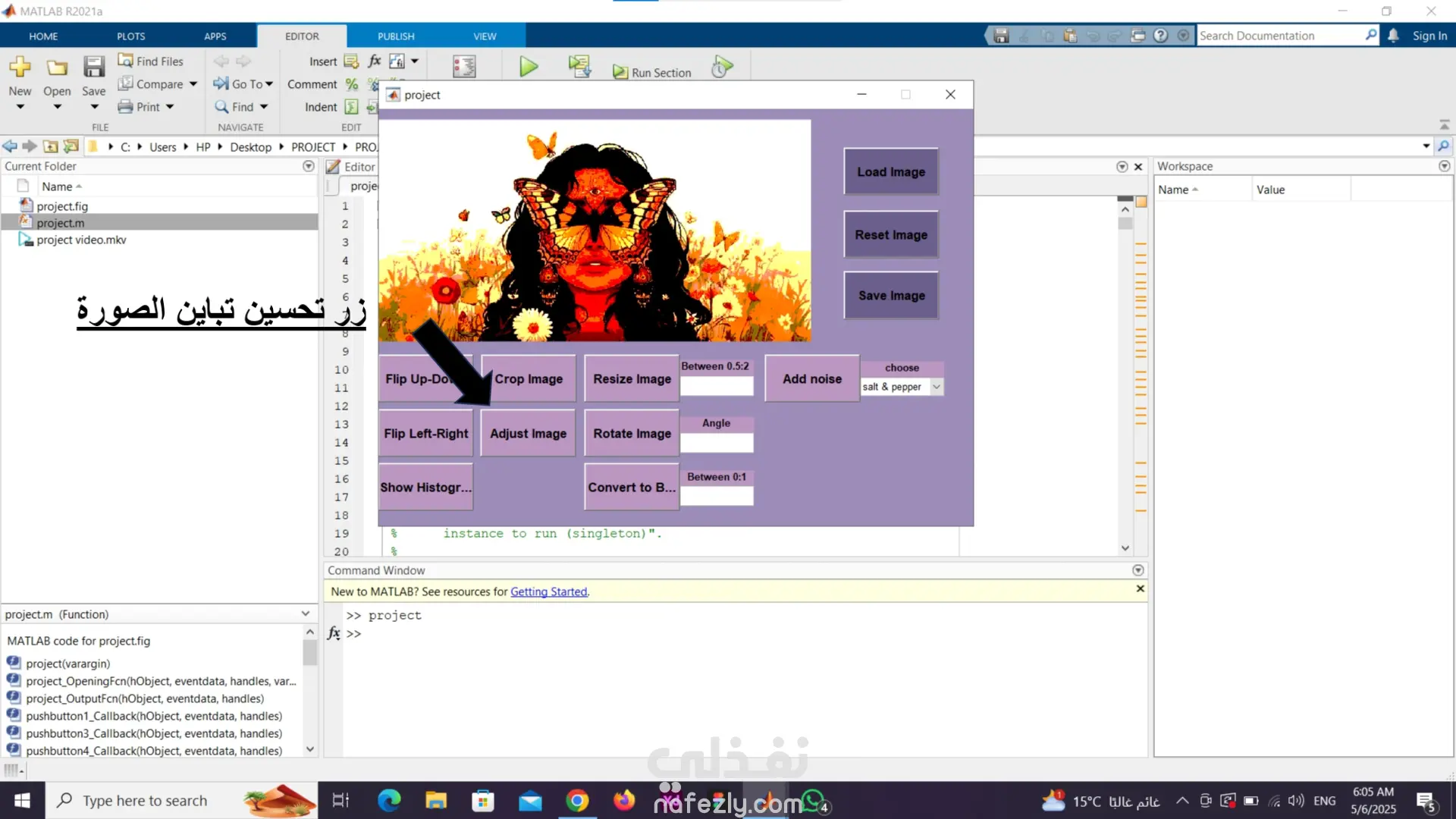Switch to the EDITOR tab
Screen dimensions: 1456x819
point(302,36)
